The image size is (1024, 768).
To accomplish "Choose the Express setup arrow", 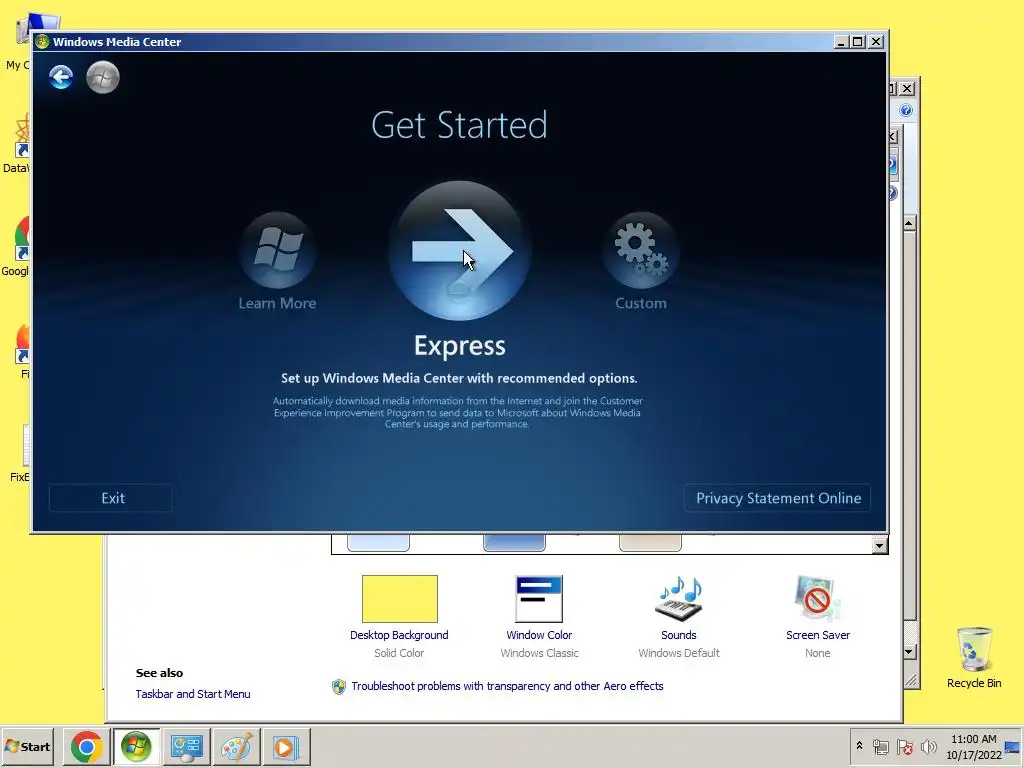I will point(460,251).
